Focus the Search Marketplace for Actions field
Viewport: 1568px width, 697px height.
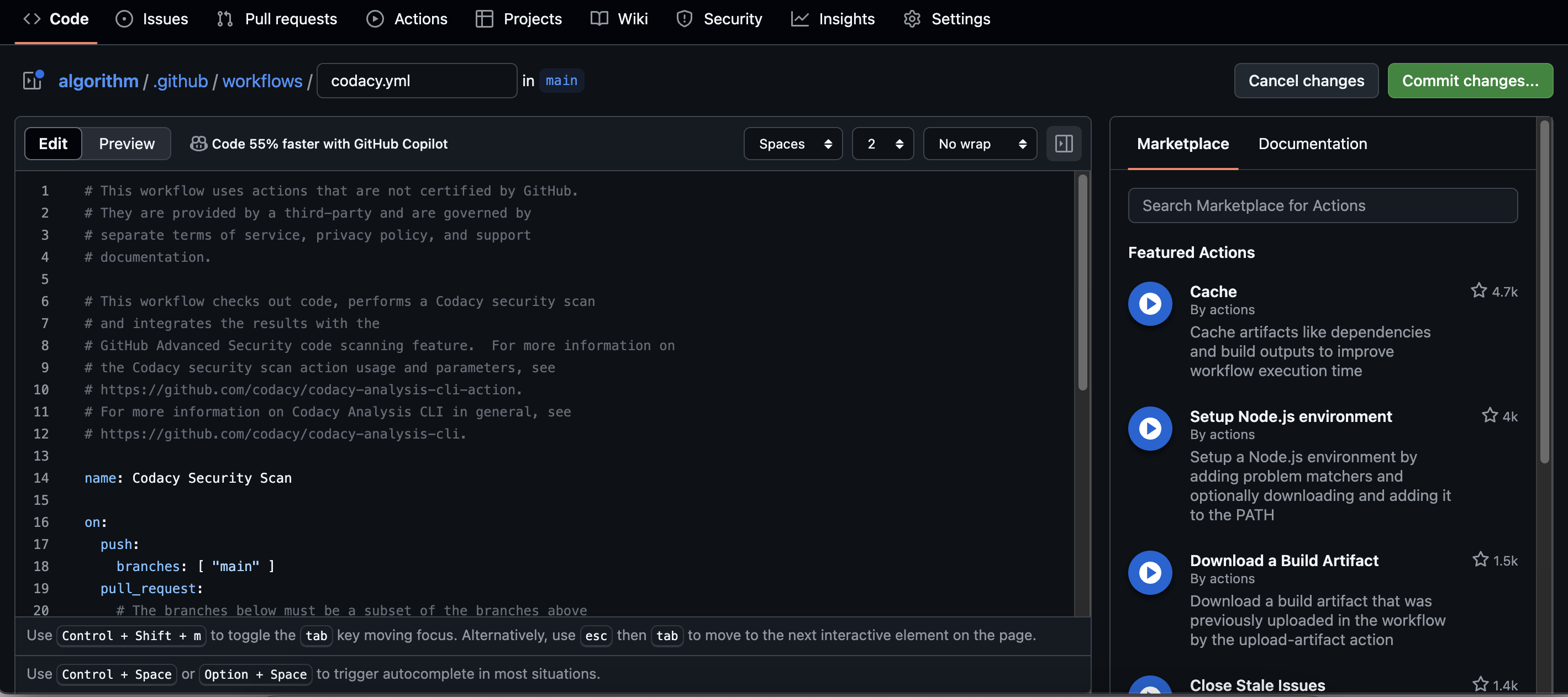click(x=1322, y=206)
